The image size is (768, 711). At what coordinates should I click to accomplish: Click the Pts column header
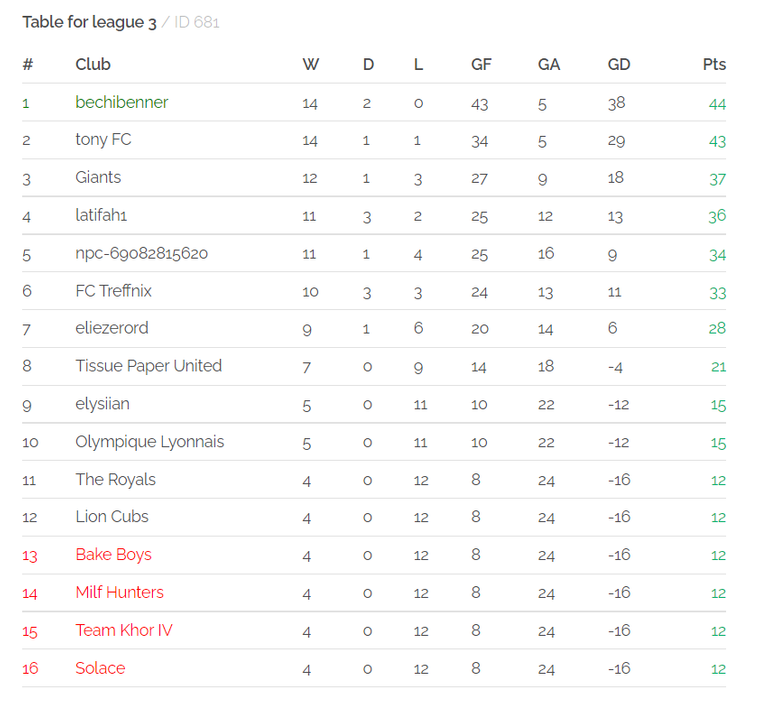coord(714,64)
